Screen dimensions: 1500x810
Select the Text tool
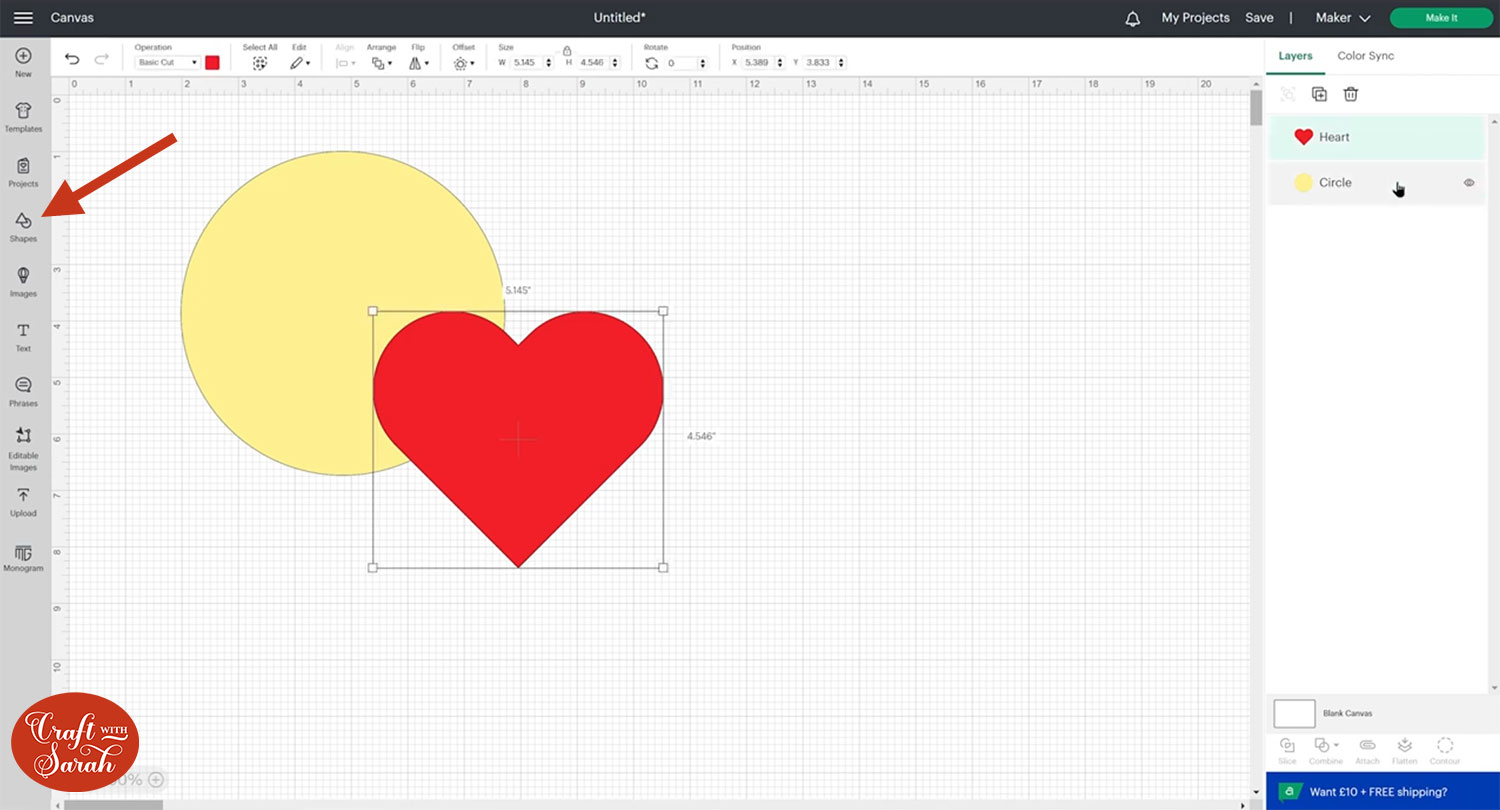click(23, 336)
